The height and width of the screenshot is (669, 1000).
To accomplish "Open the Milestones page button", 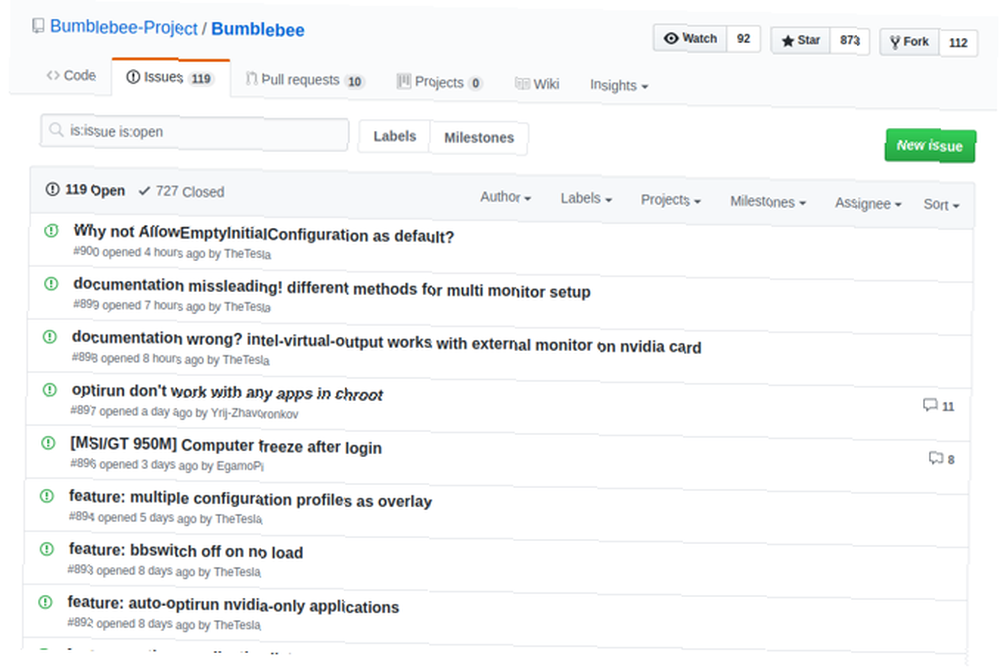I will pos(479,138).
